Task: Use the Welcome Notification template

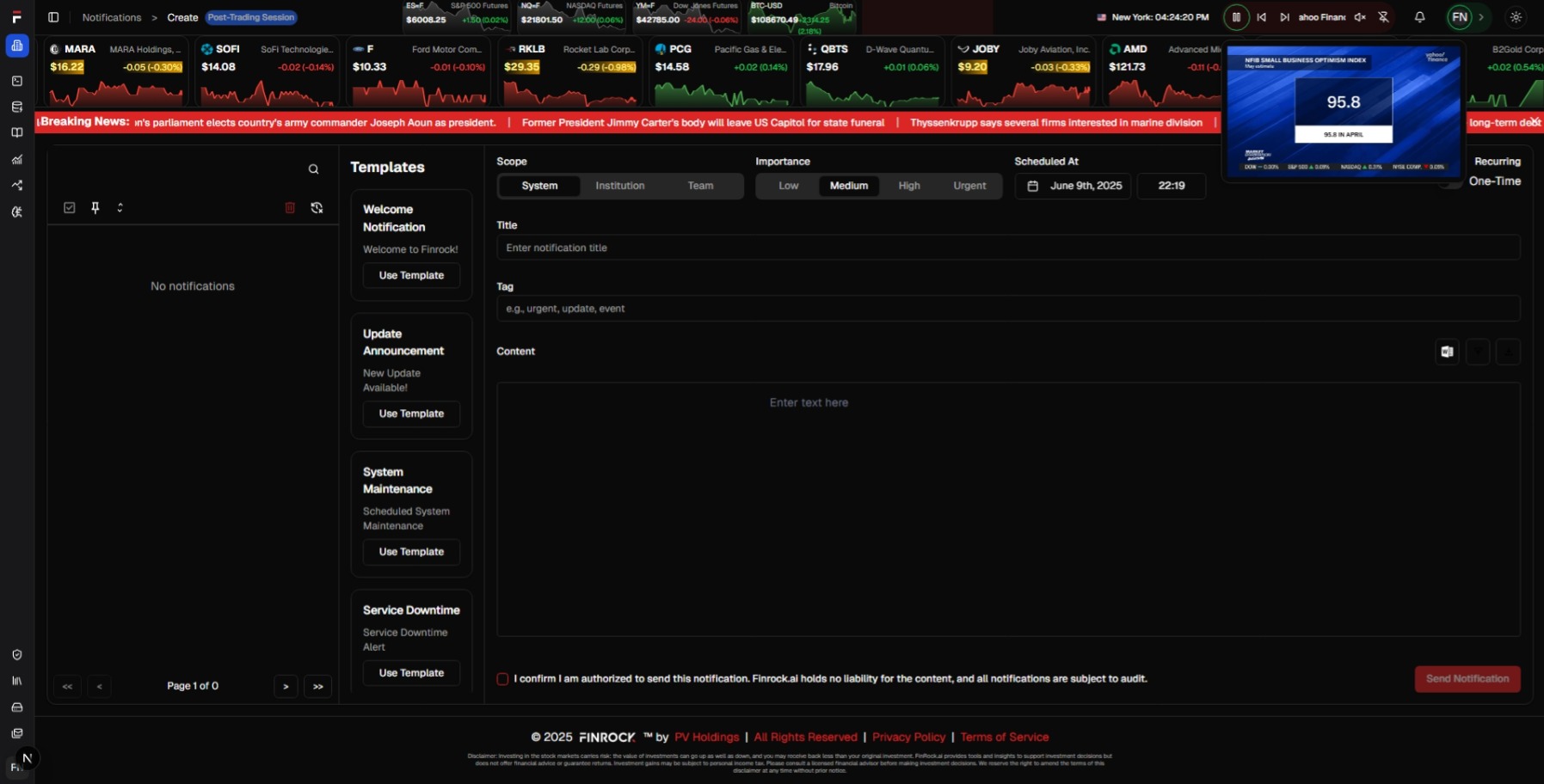Action: [411, 275]
